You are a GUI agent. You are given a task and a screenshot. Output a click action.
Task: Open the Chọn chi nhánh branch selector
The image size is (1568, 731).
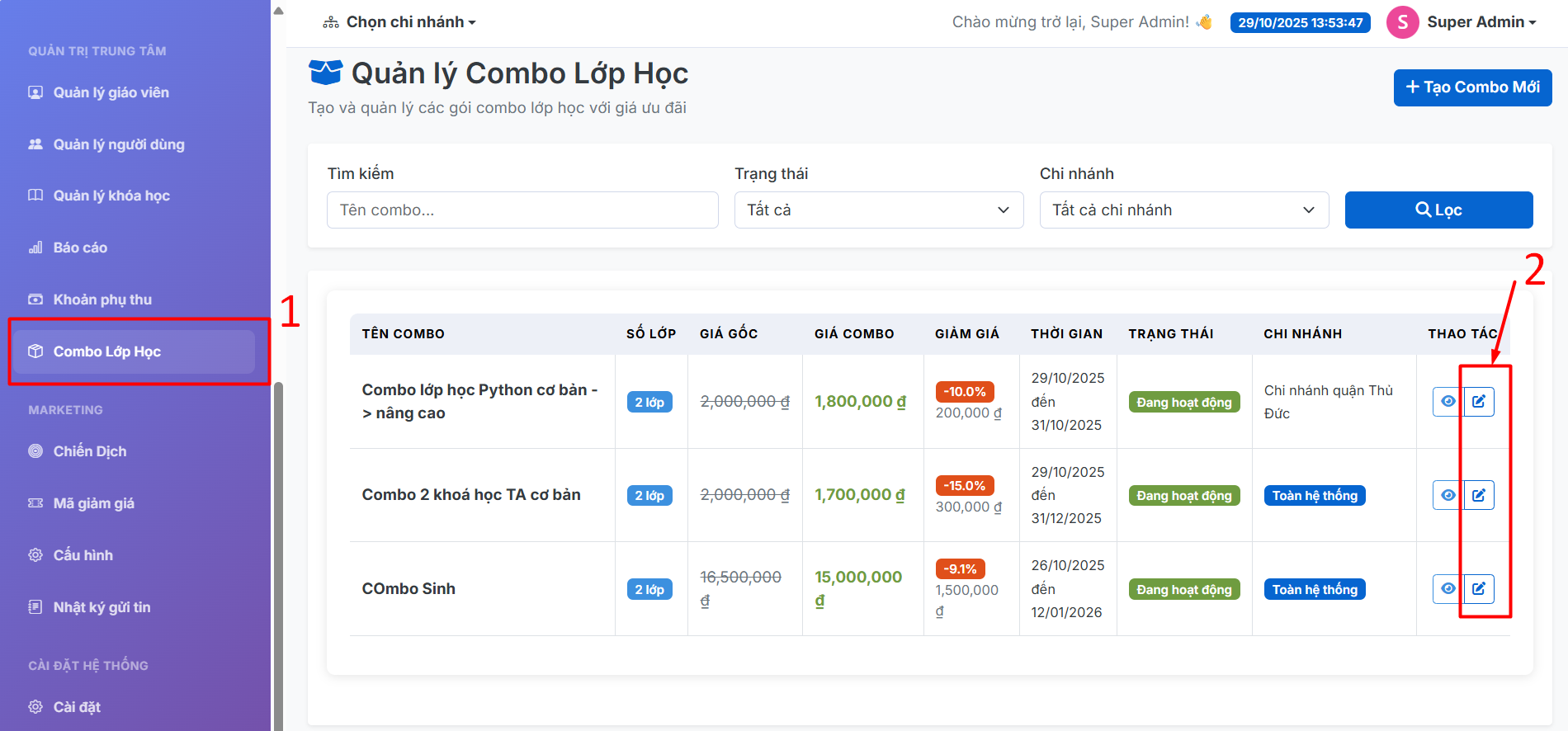pyautogui.click(x=400, y=22)
